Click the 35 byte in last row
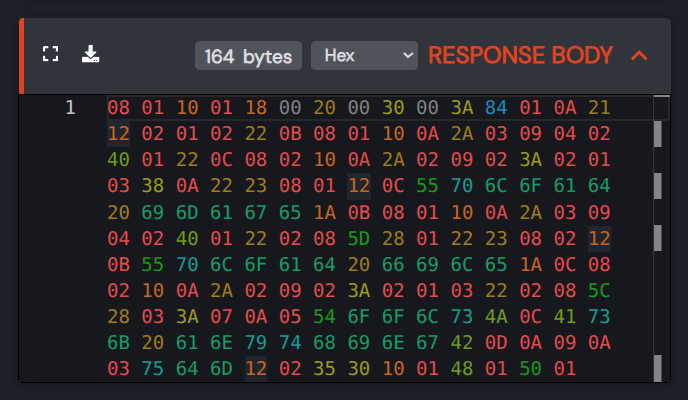The width and height of the screenshot is (688, 400). tap(324, 367)
